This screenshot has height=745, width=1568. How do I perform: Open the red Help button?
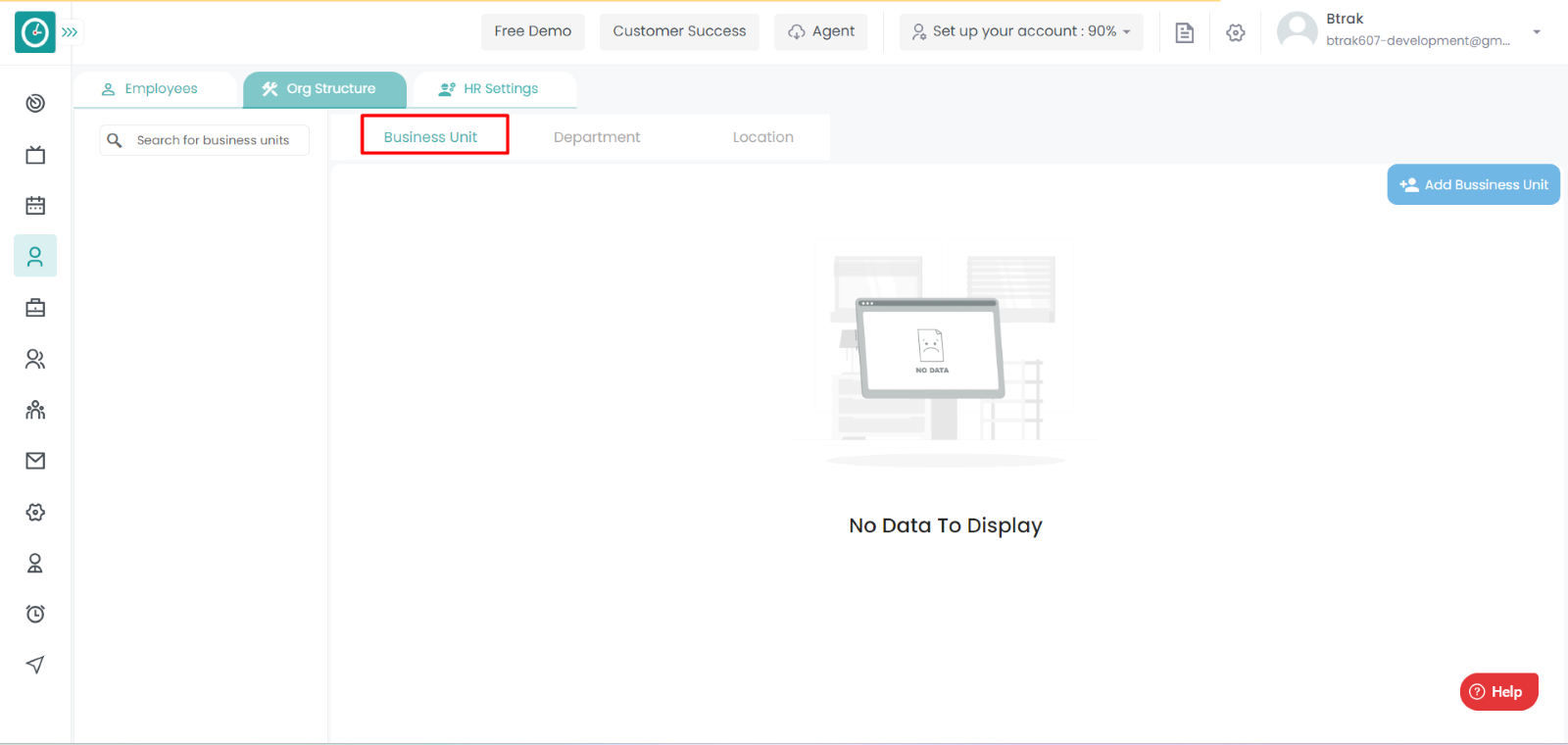[1498, 691]
